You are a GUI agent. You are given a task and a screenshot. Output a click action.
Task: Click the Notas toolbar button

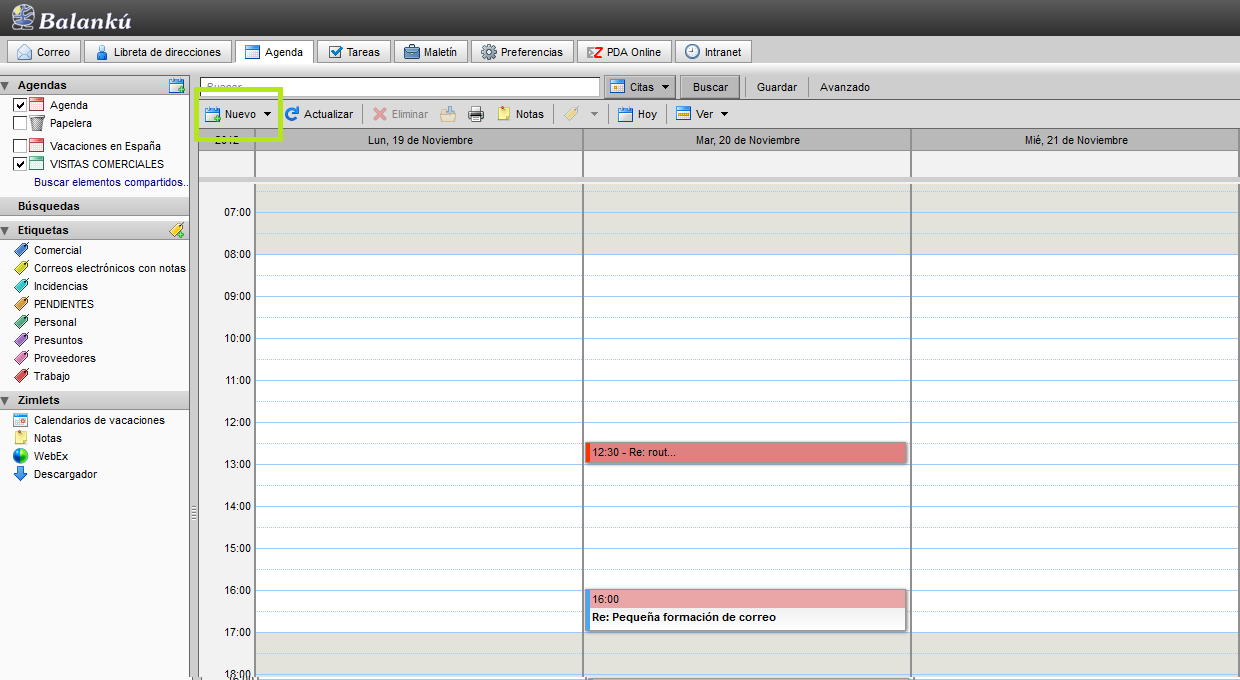520,114
